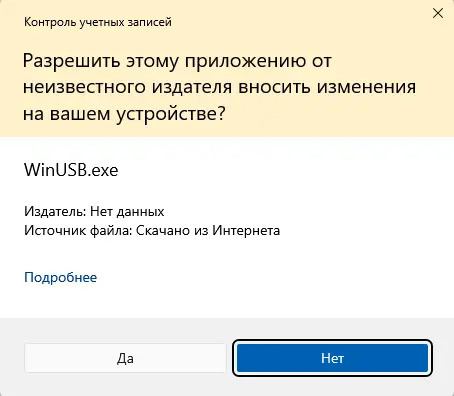Click the Нет данных publisher value
This screenshot has height=396, width=454.
pyautogui.click(x=127, y=211)
